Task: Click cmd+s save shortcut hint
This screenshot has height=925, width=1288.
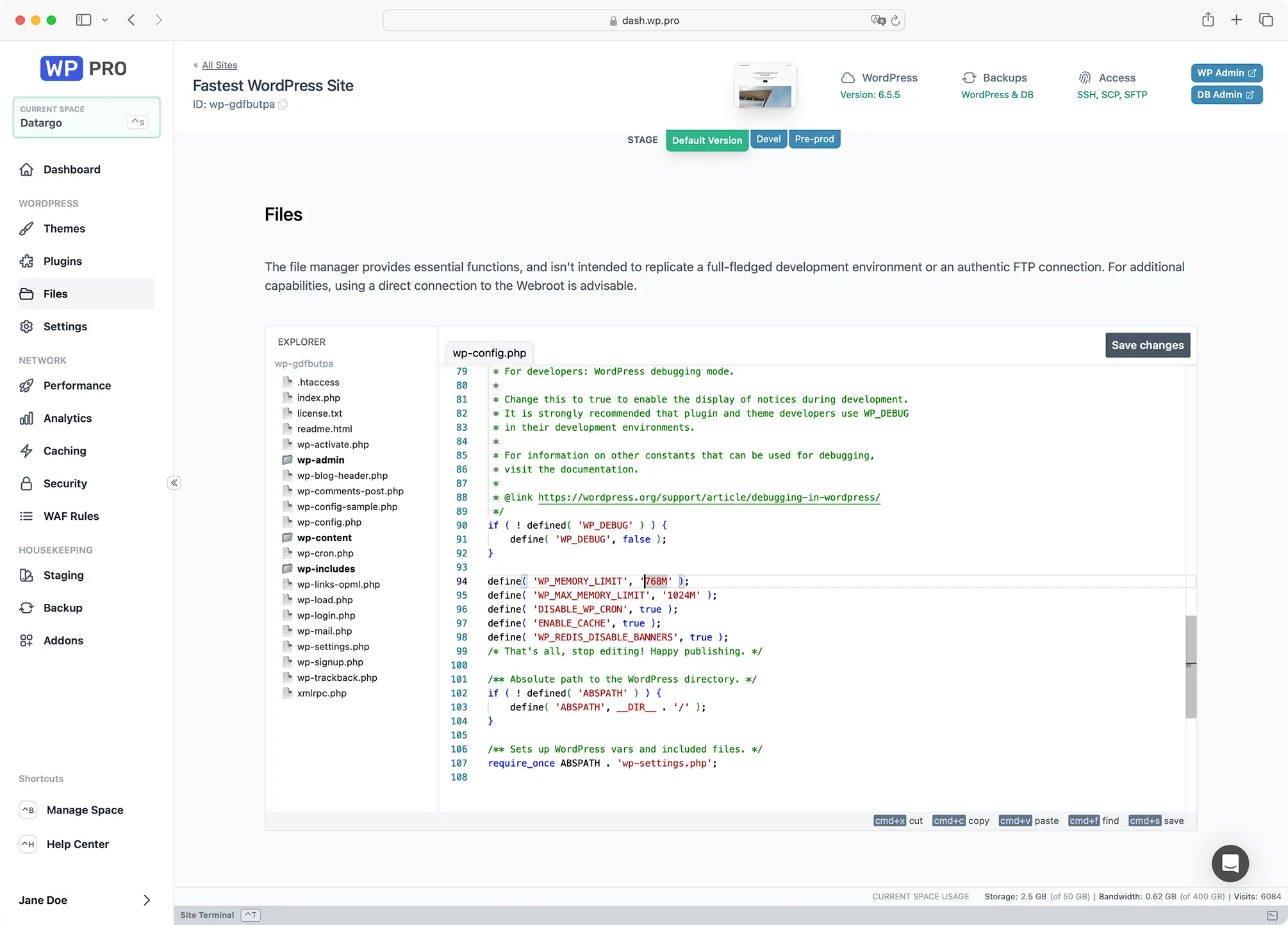Action: point(1156,821)
